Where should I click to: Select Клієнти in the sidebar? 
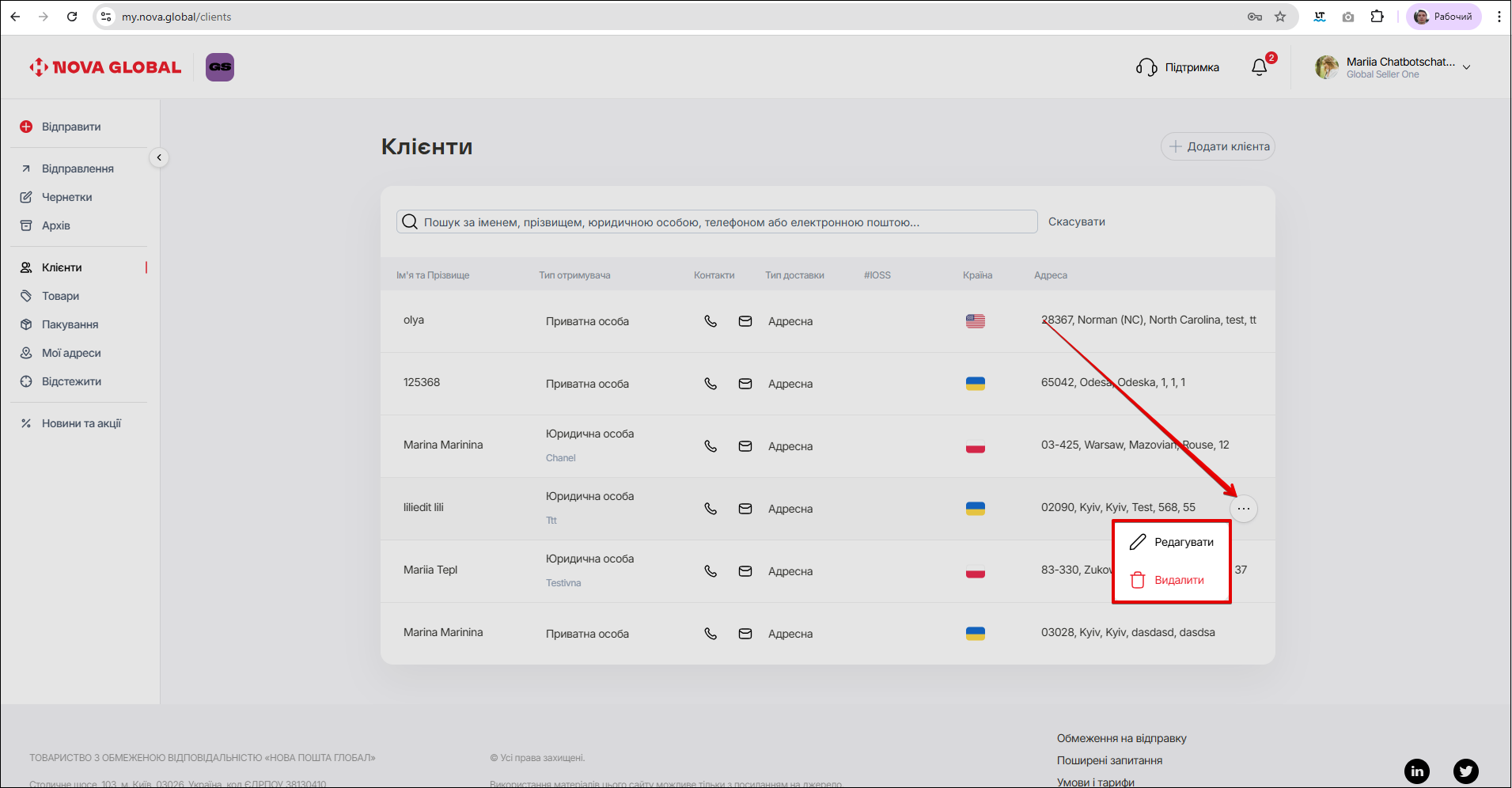(62, 267)
